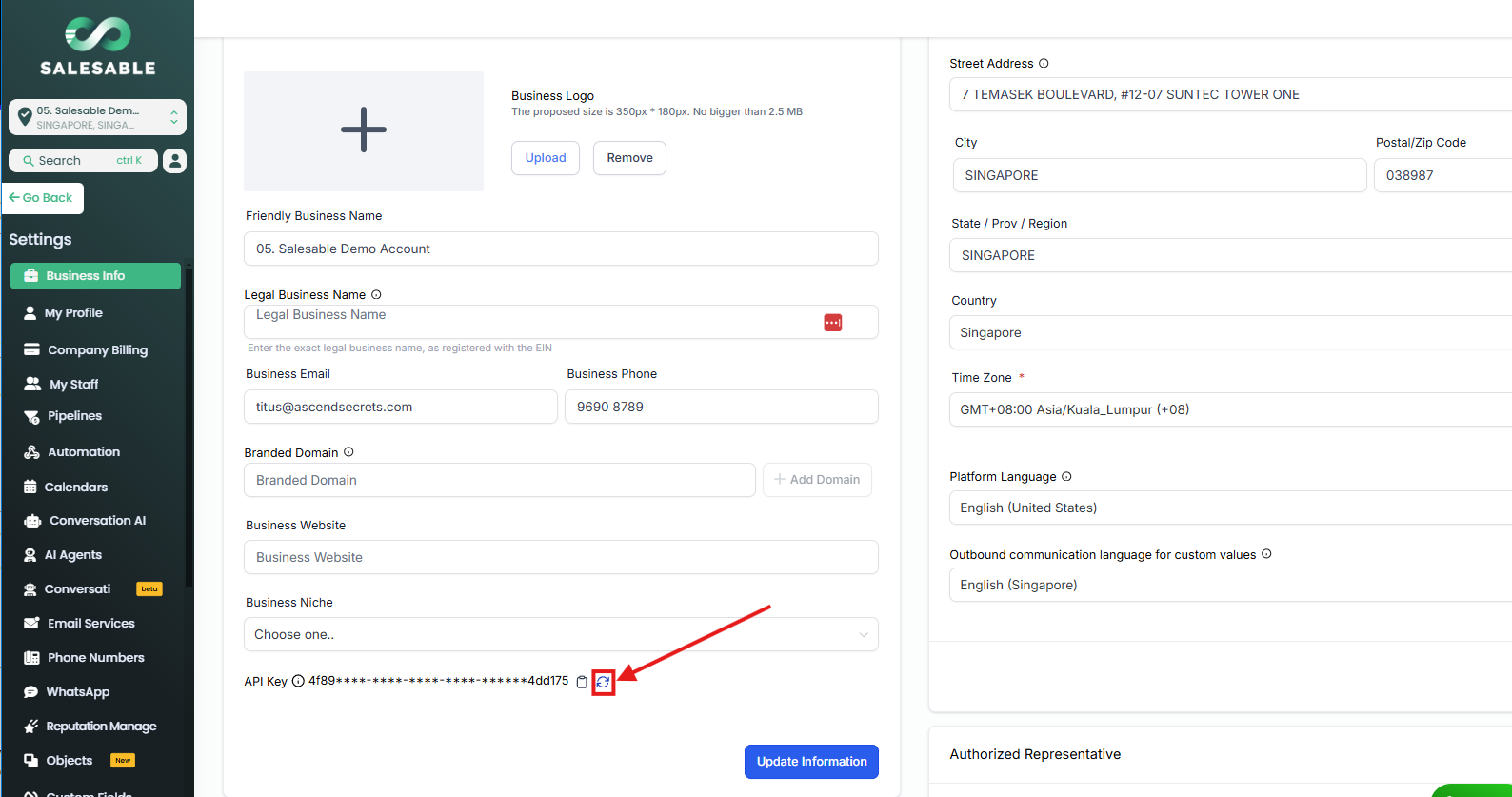Screen dimensions: 1512x797
Task: Click the Upload logo button
Action: (546, 158)
